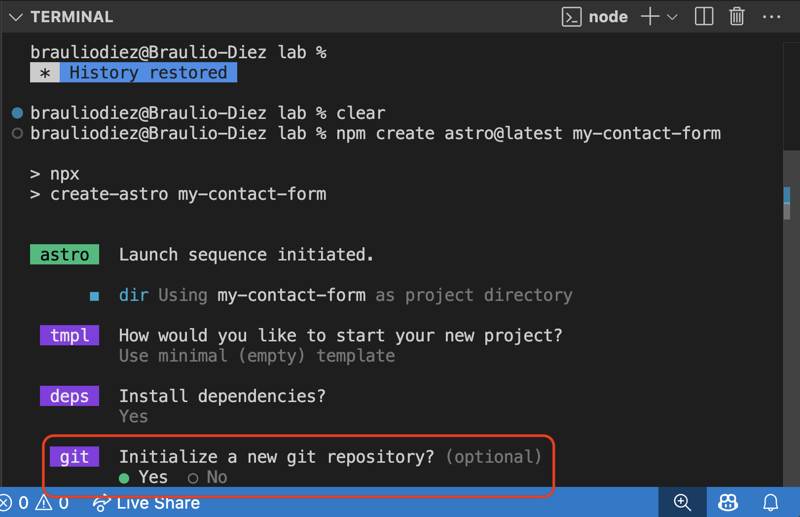
Task: Open the launch profile dropdown arrow
Action: click(x=672, y=17)
